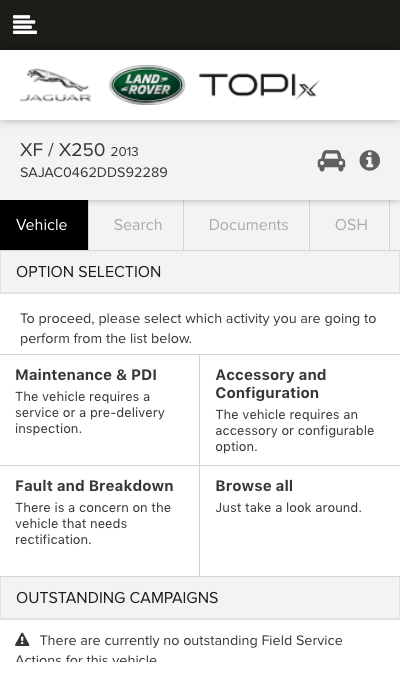Select the Vehicle tab
The width and height of the screenshot is (400, 682).
44,225
